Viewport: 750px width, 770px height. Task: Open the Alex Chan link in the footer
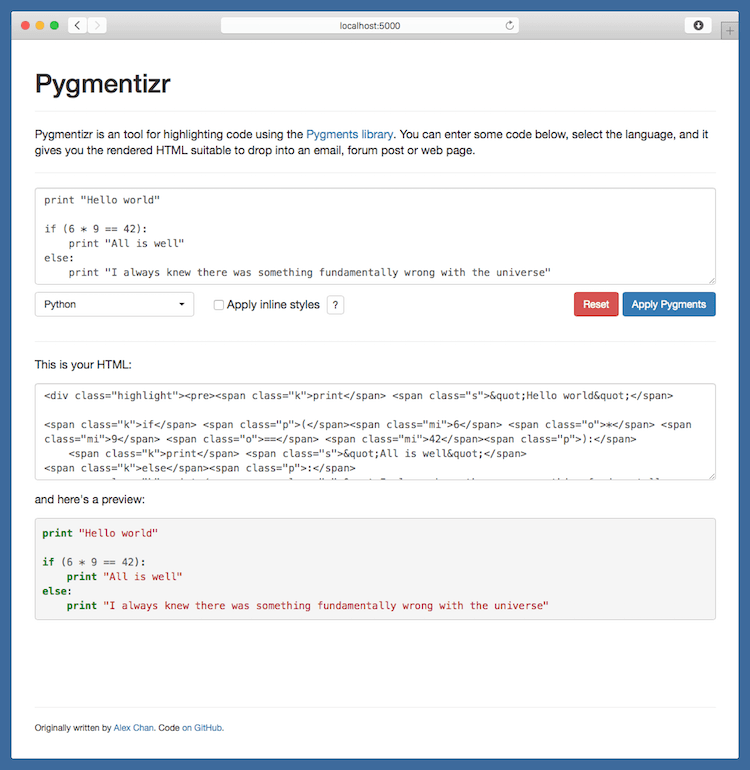134,728
